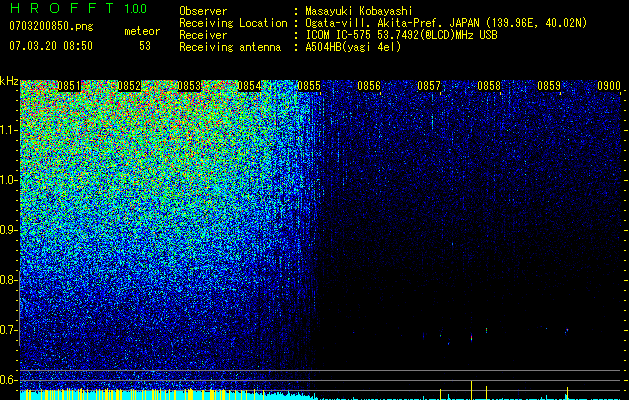The image size is (629, 400).
Task: Click the 0857 time marker
Action: (x=429, y=86)
